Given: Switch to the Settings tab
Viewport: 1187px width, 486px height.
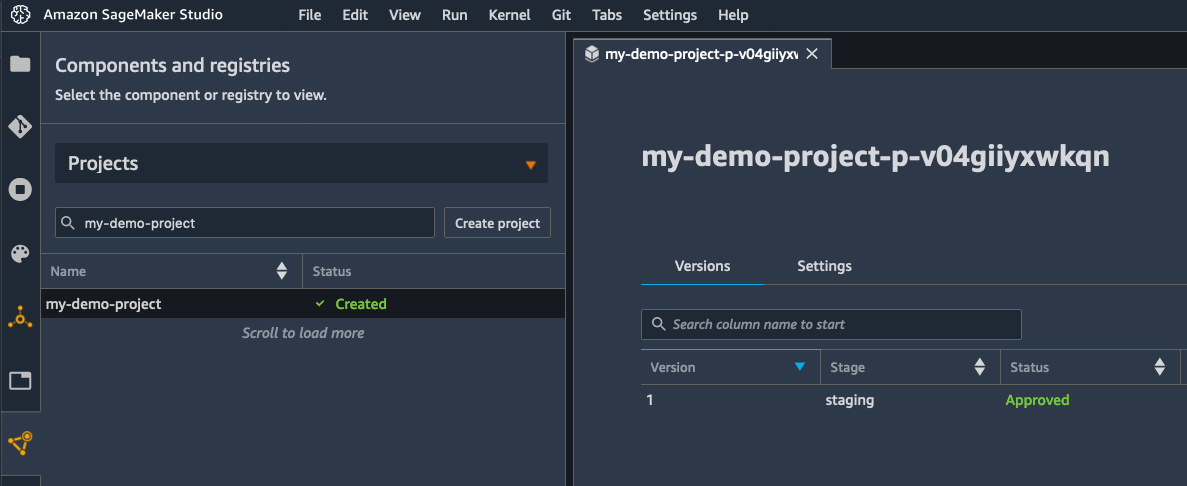Looking at the screenshot, I should coord(824,266).
